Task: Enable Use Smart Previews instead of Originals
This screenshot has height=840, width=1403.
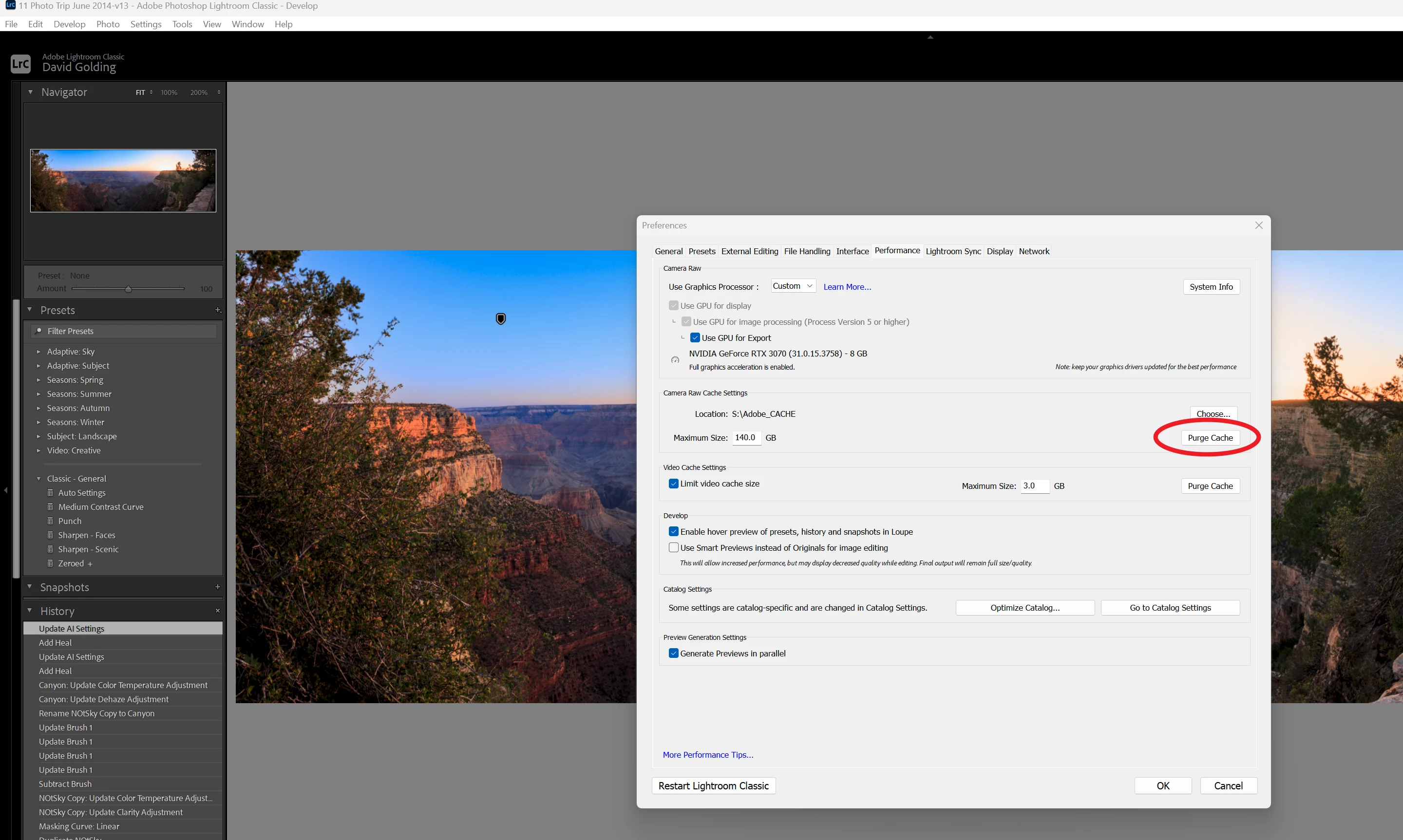Action: pos(673,547)
